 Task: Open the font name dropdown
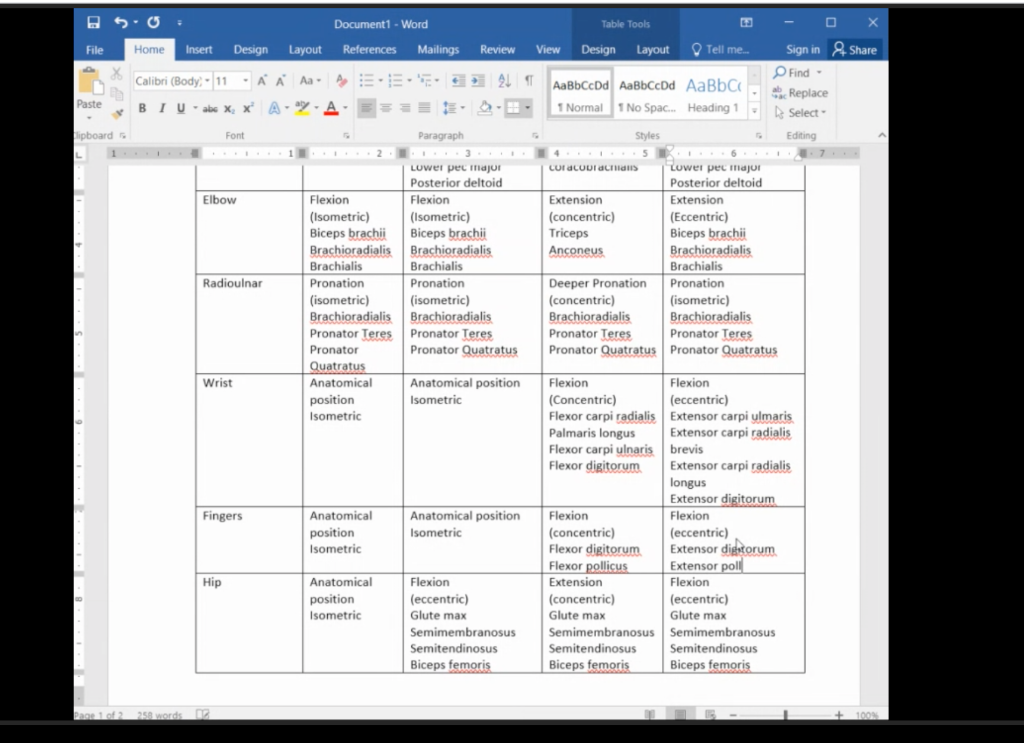tap(207, 81)
